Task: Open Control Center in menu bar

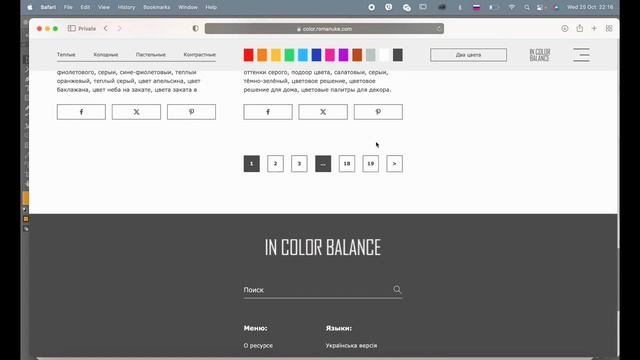Action: tap(540, 7)
